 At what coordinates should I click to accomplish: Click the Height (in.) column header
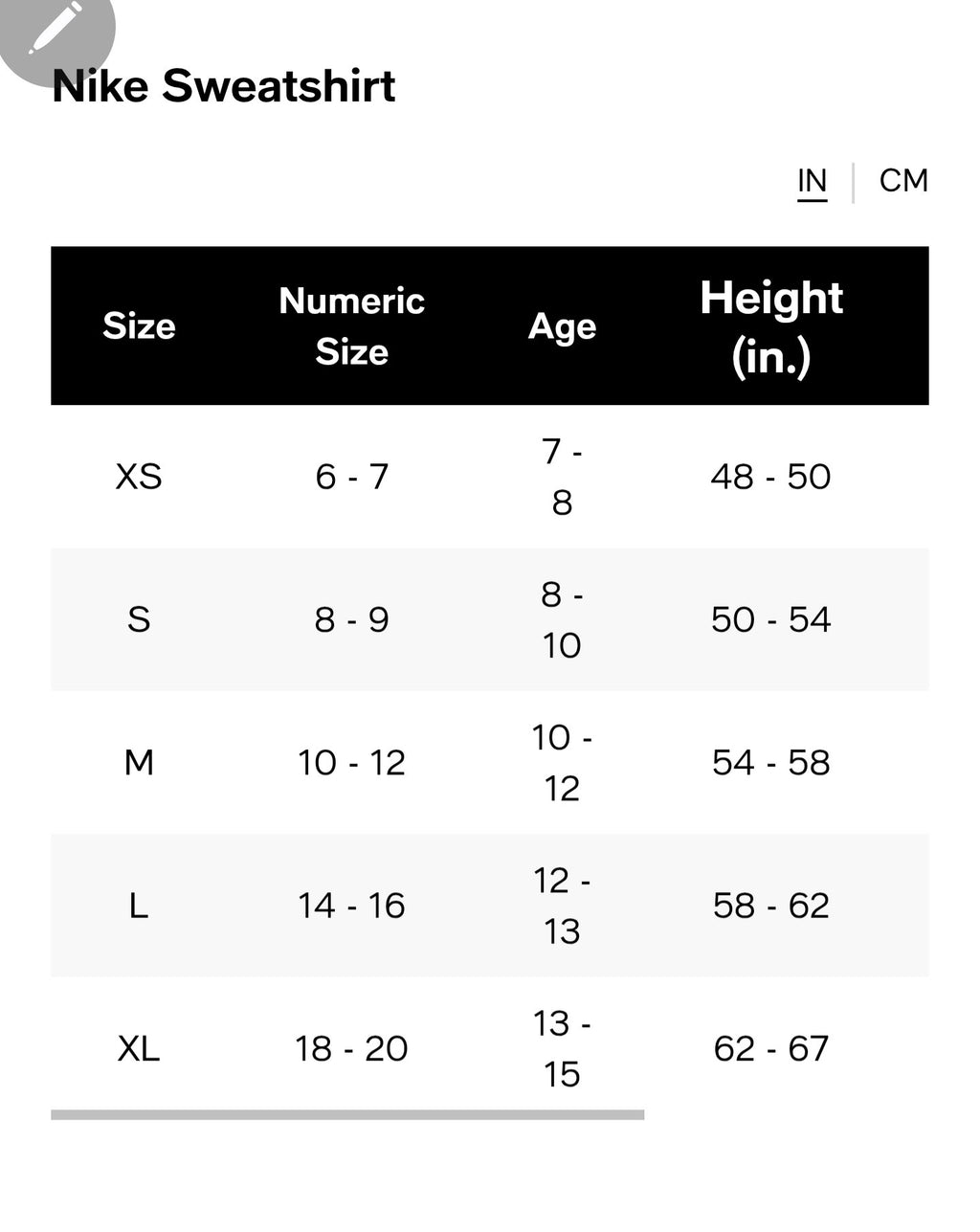pyautogui.click(x=771, y=326)
